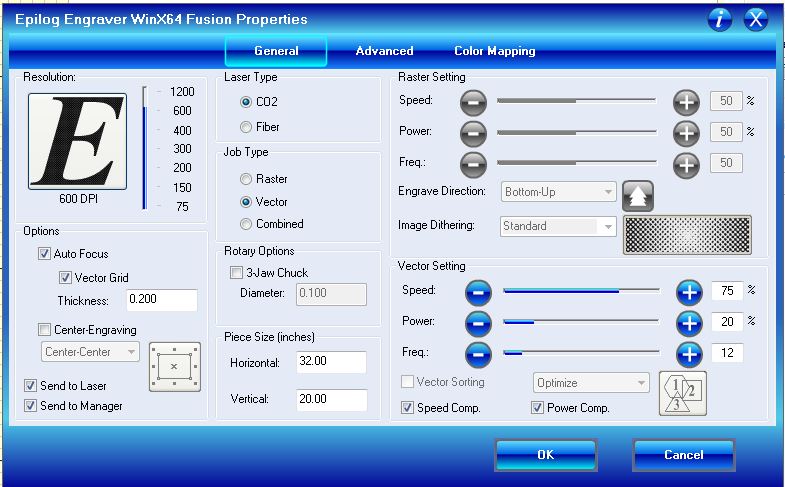Click the engrave direction arrow icon
Screen dimensions: 785x487
click(638, 196)
